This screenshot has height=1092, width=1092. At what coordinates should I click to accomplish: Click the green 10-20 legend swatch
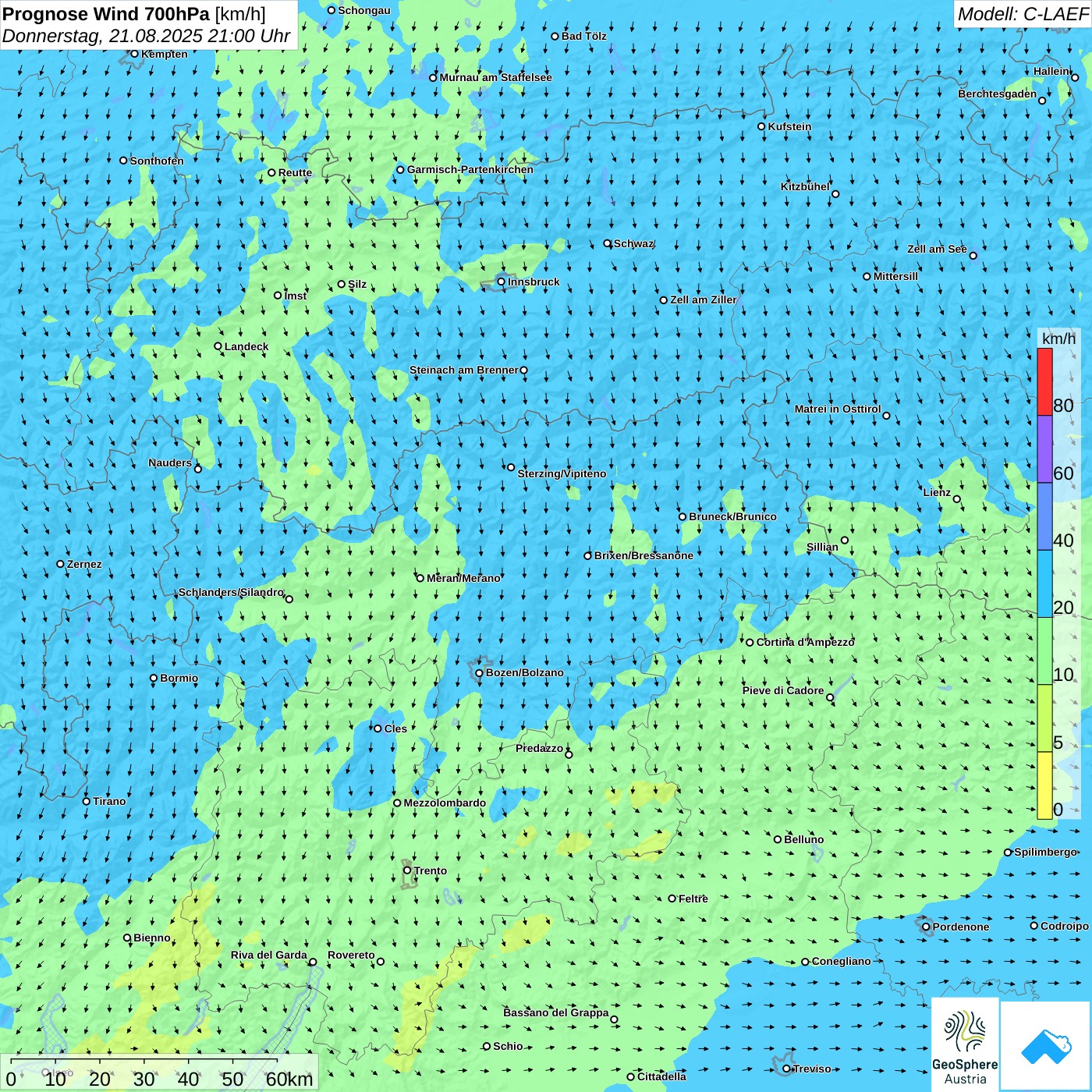point(1044,651)
